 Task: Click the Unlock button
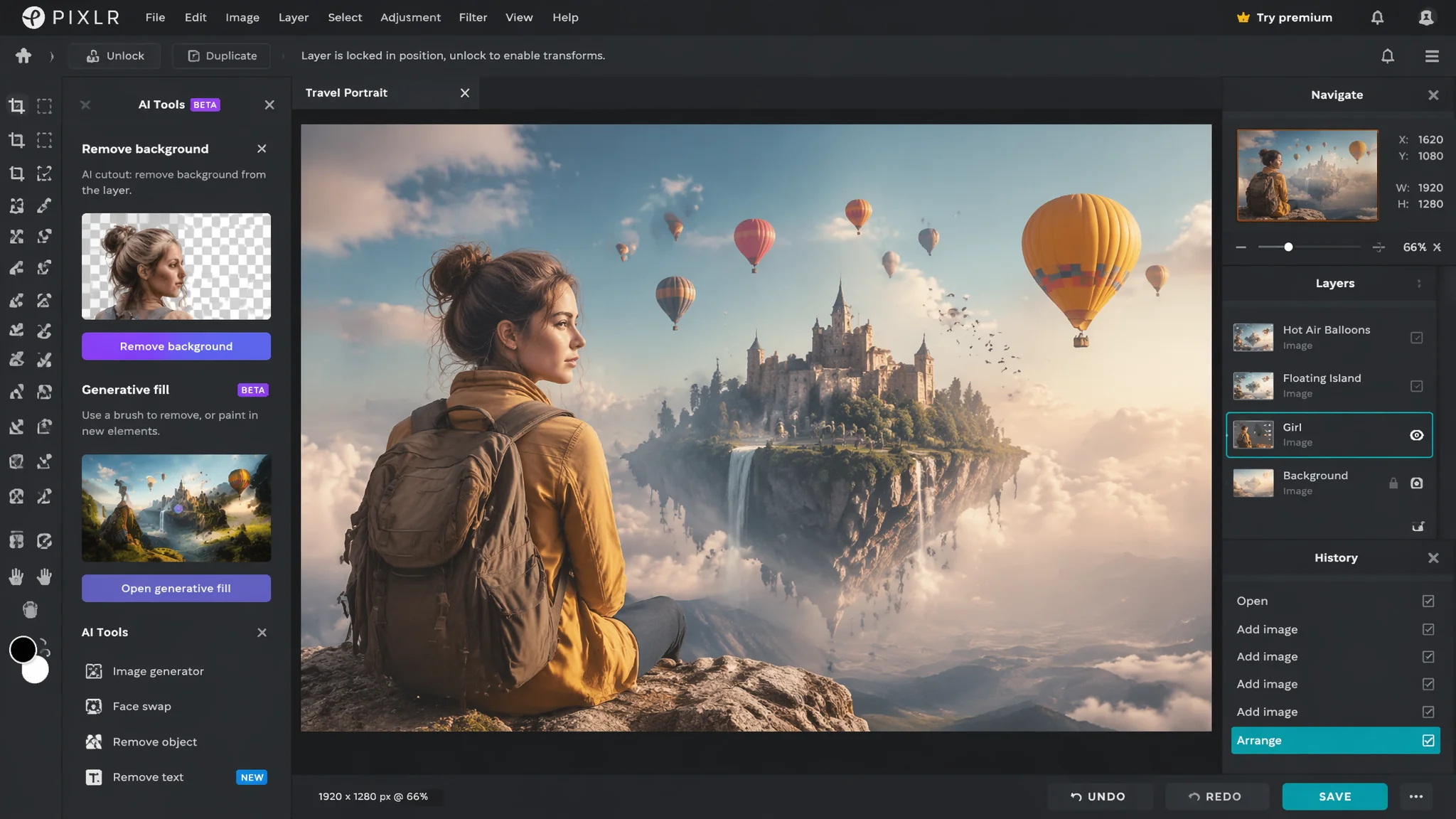(x=114, y=55)
